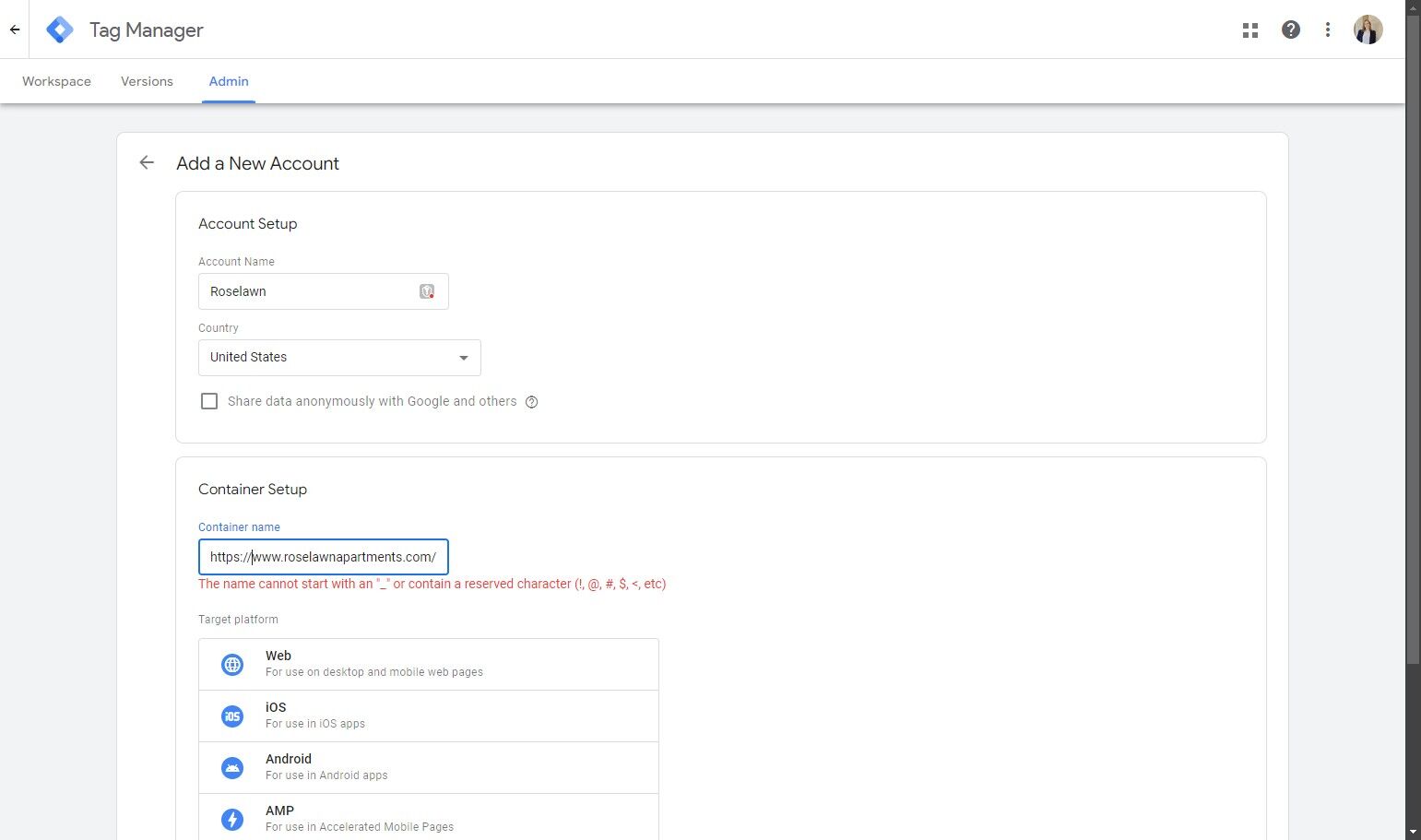Click the Account Name label
The image size is (1421, 840).
click(236, 262)
